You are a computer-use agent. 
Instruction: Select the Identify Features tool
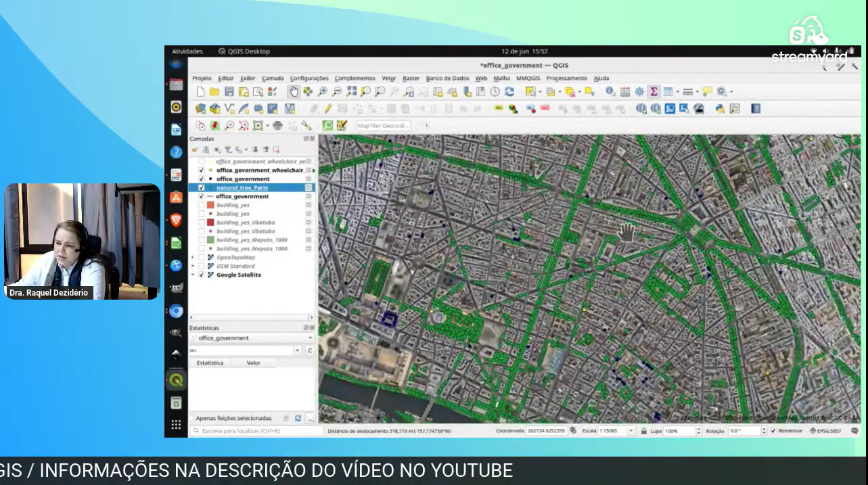[x=610, y=92]
